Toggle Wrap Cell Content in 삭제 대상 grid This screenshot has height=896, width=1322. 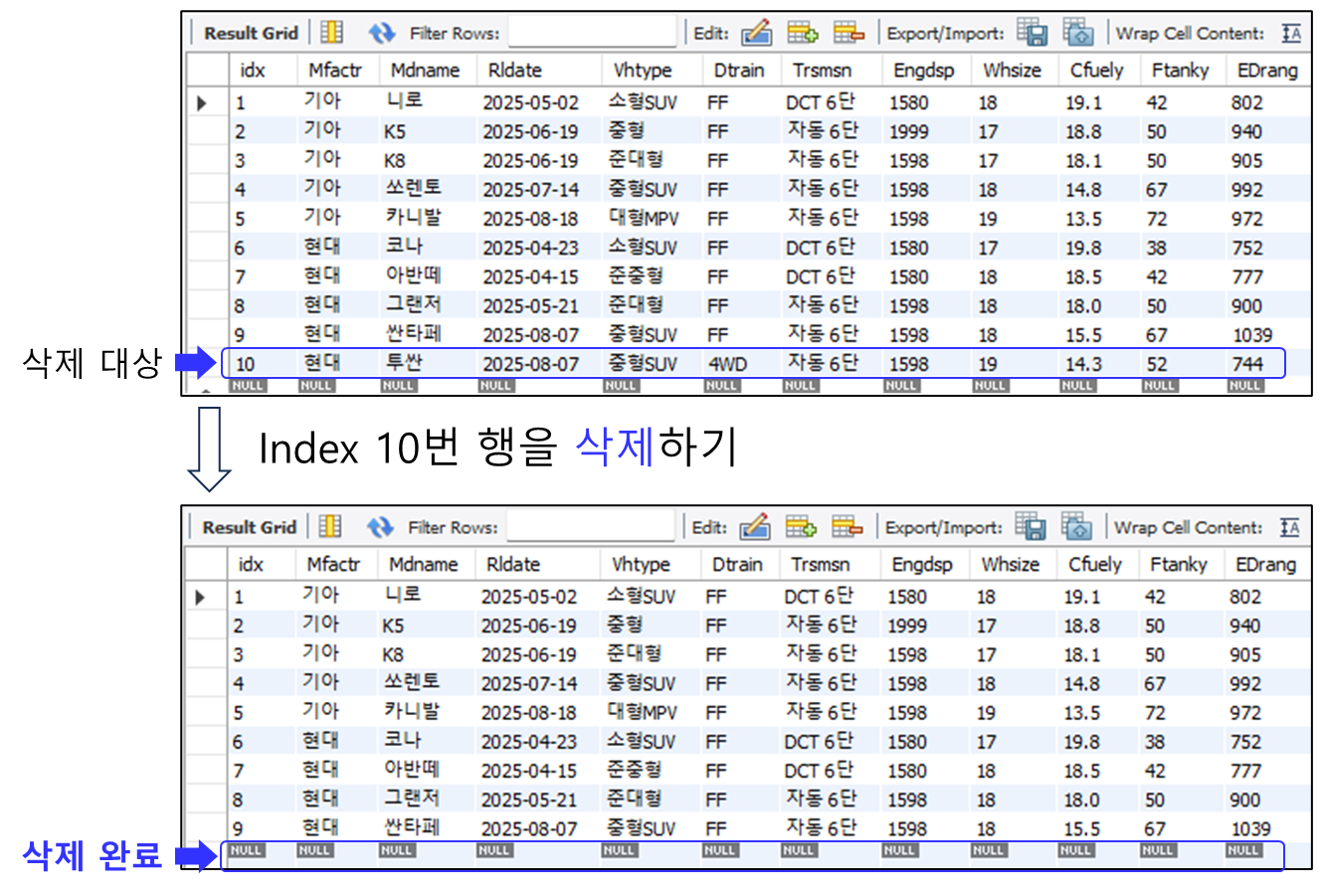tap(1291, 33)
